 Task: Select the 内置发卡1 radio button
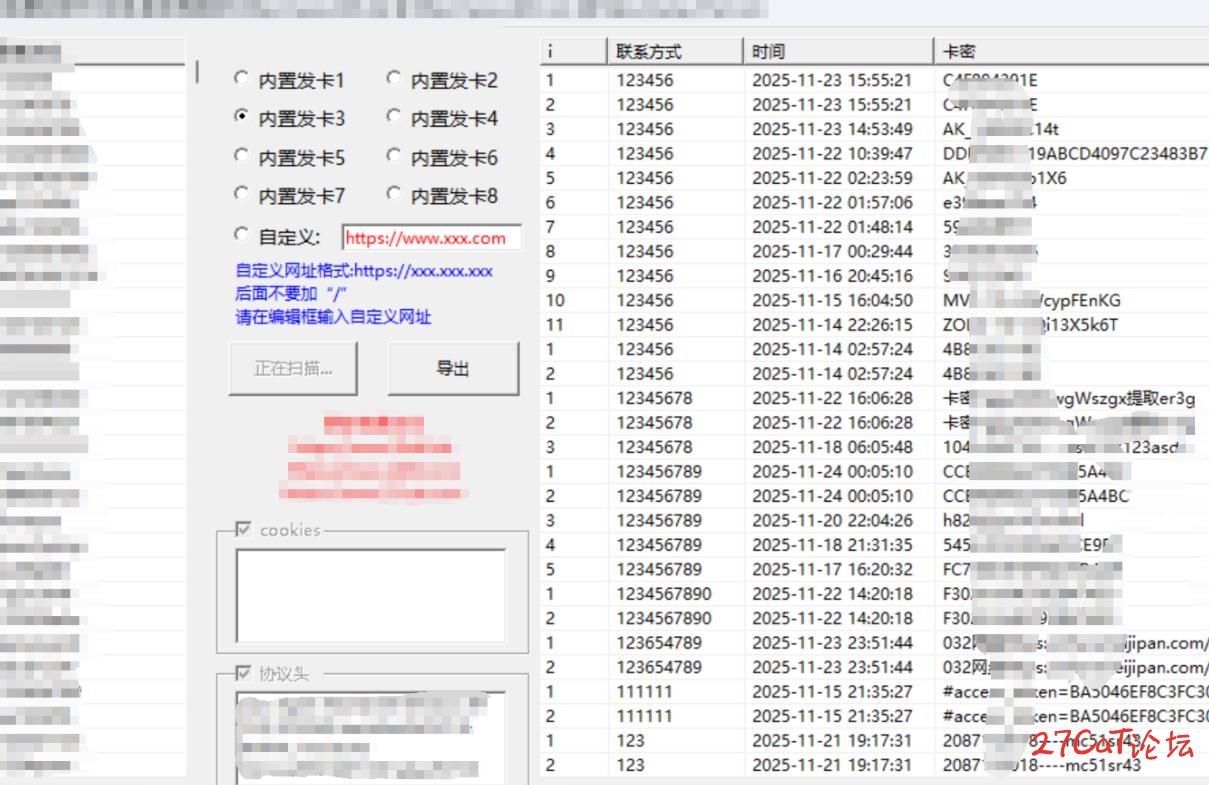241,79
